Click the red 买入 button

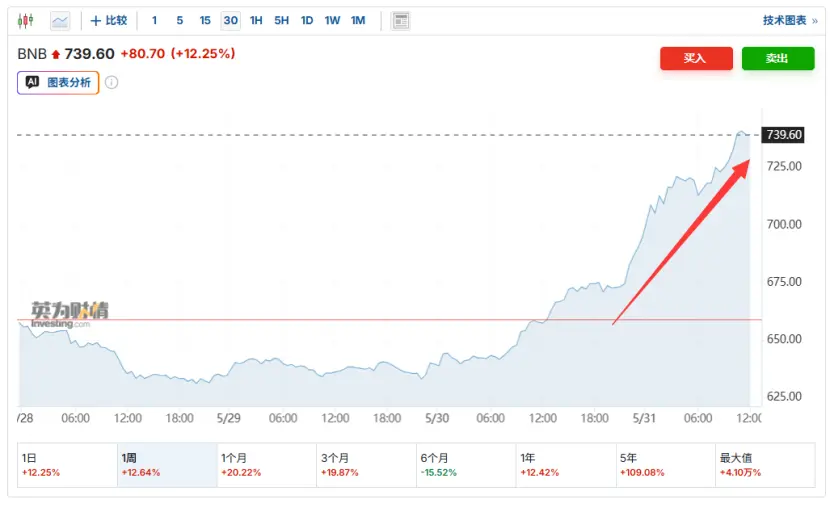point(696,58)
